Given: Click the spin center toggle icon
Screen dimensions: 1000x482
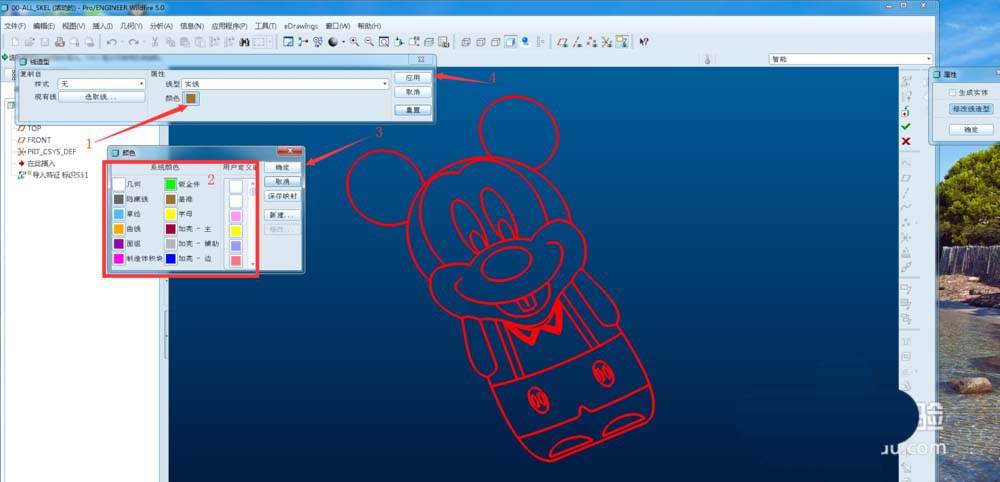Looking at the screenshot, I should pyautogui.click(x=302, y=42).
